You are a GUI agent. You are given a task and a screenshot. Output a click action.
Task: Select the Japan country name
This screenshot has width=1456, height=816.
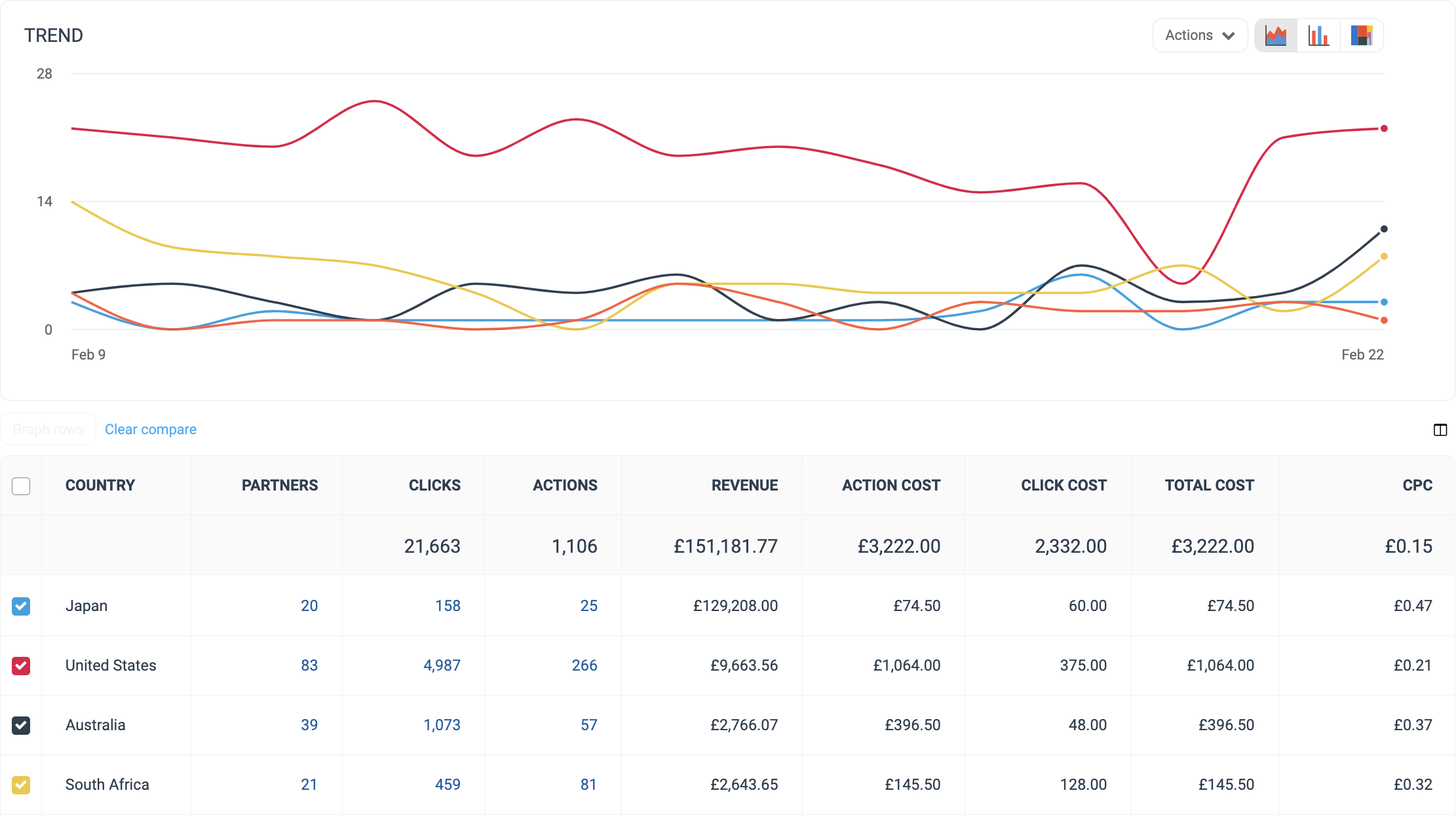[86, 606]
